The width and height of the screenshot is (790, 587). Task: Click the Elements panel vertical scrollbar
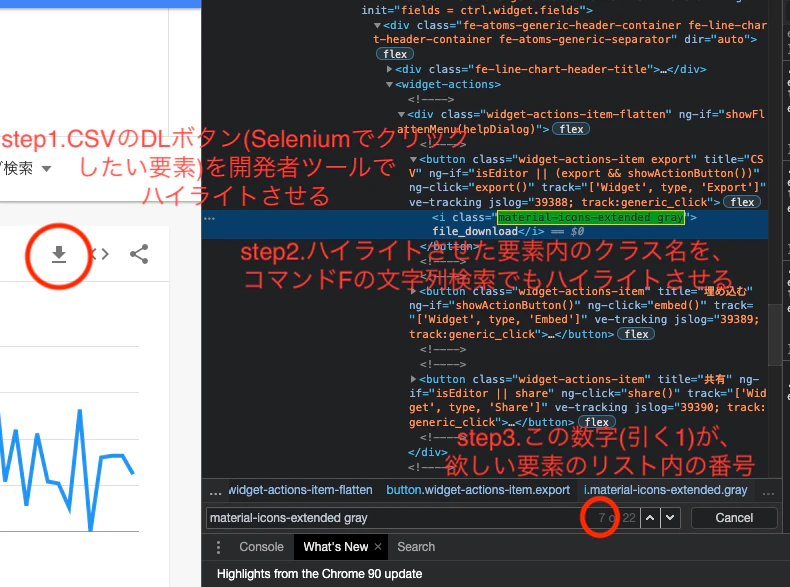[x=775, y=334]
